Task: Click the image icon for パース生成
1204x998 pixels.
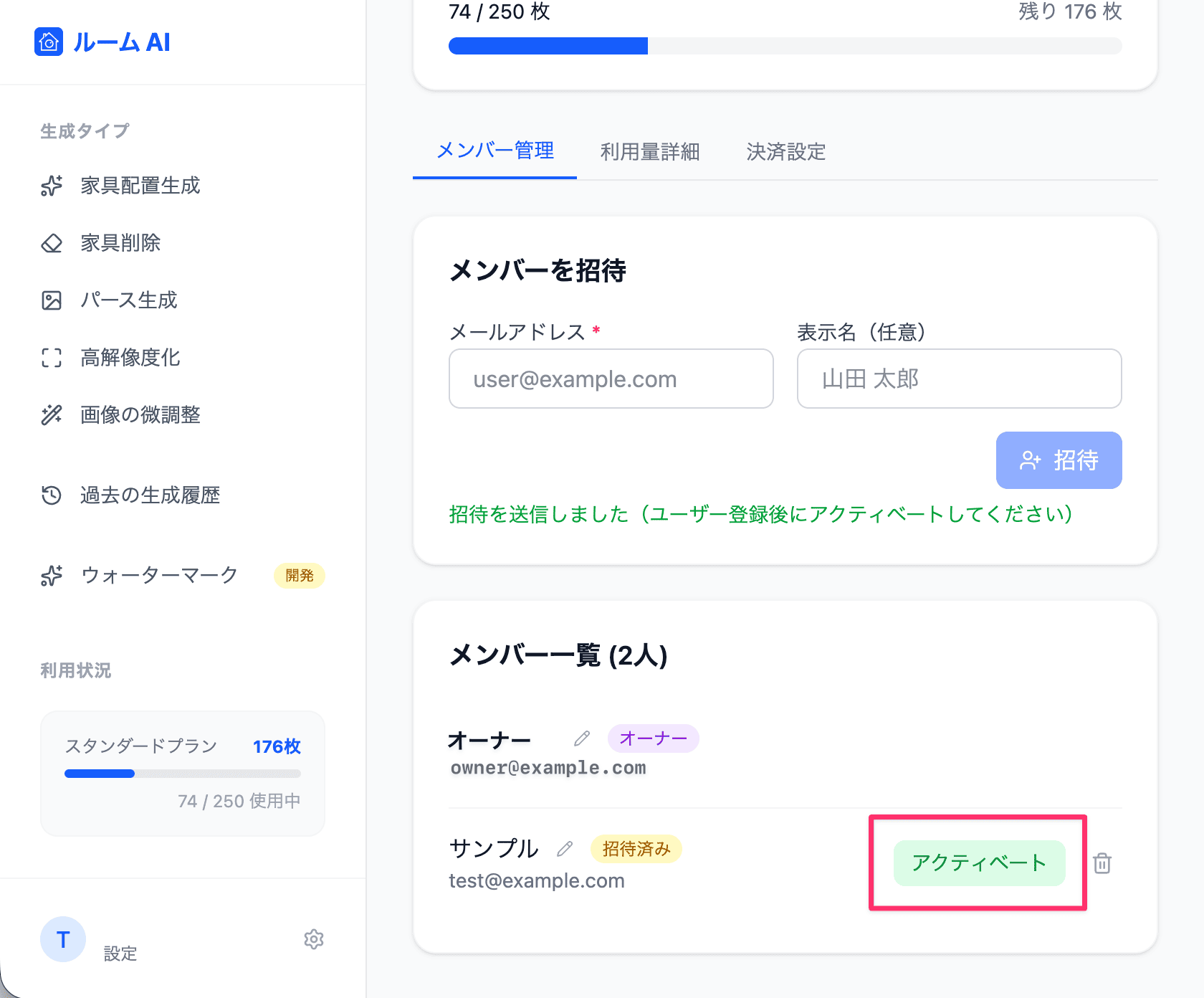Action: 52,300
